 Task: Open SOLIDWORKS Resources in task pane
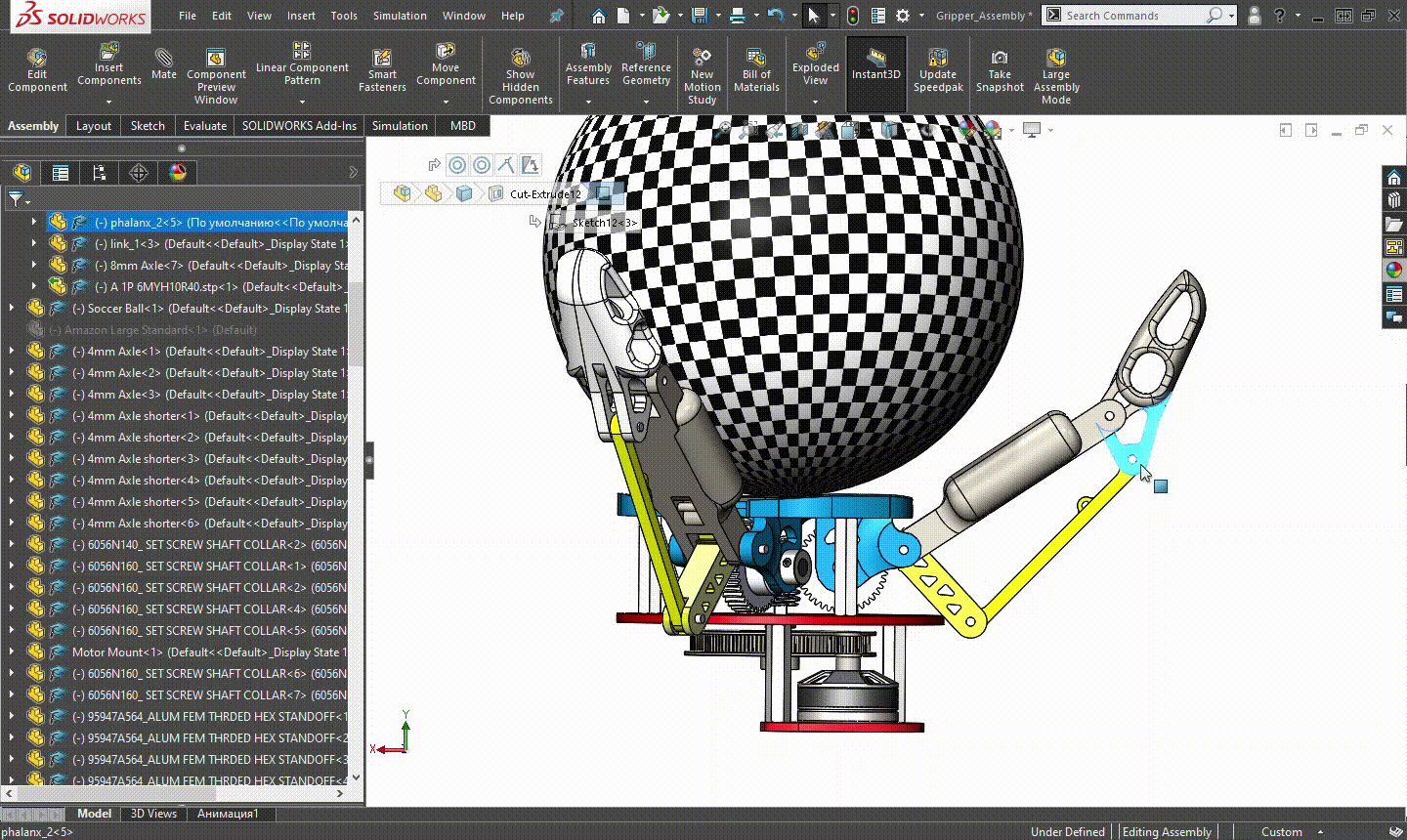coord(1394,177)
